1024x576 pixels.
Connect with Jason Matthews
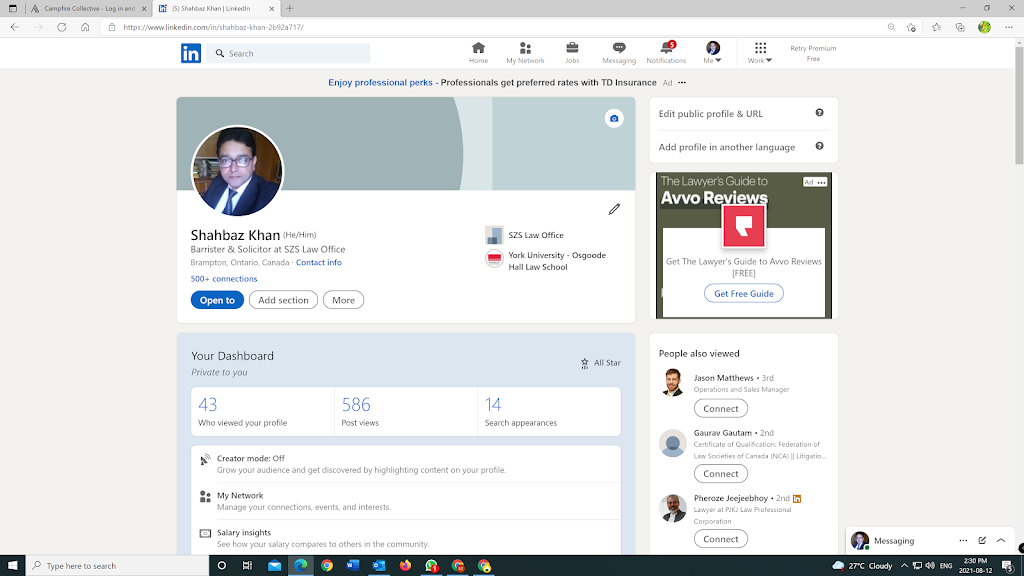pos(720,408)
